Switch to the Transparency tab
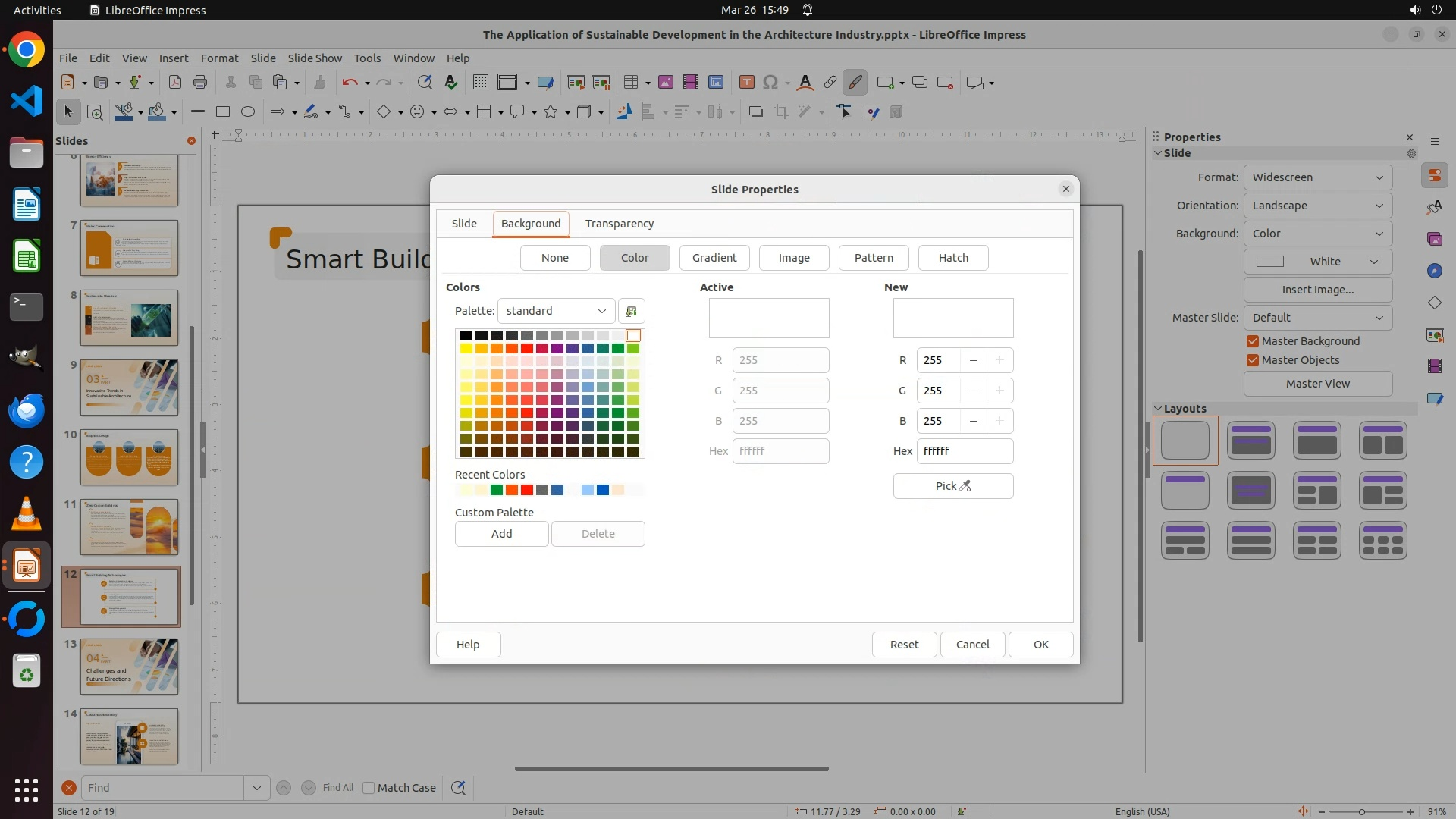Viewport: 1456px width, 819px height. click(x=619, y=224)
